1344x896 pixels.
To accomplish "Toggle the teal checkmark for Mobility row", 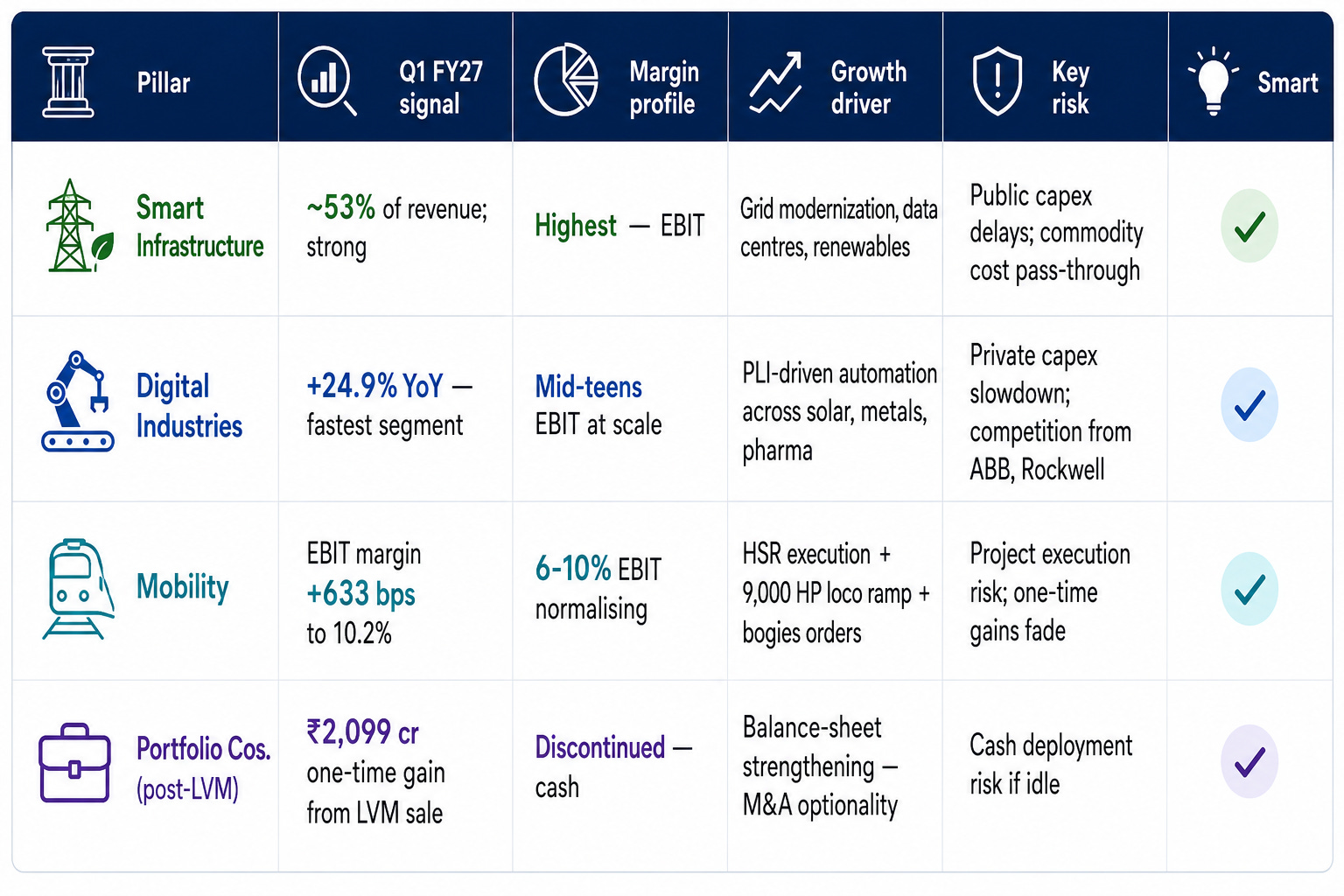I will pos(1249,589).
